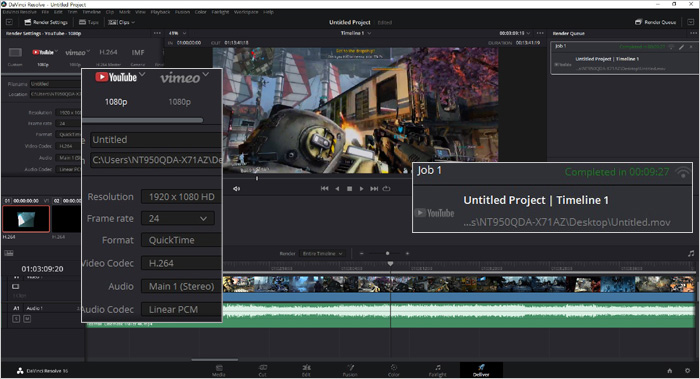Click the Audio Main 1 (Stereo) field

(181, 286)
